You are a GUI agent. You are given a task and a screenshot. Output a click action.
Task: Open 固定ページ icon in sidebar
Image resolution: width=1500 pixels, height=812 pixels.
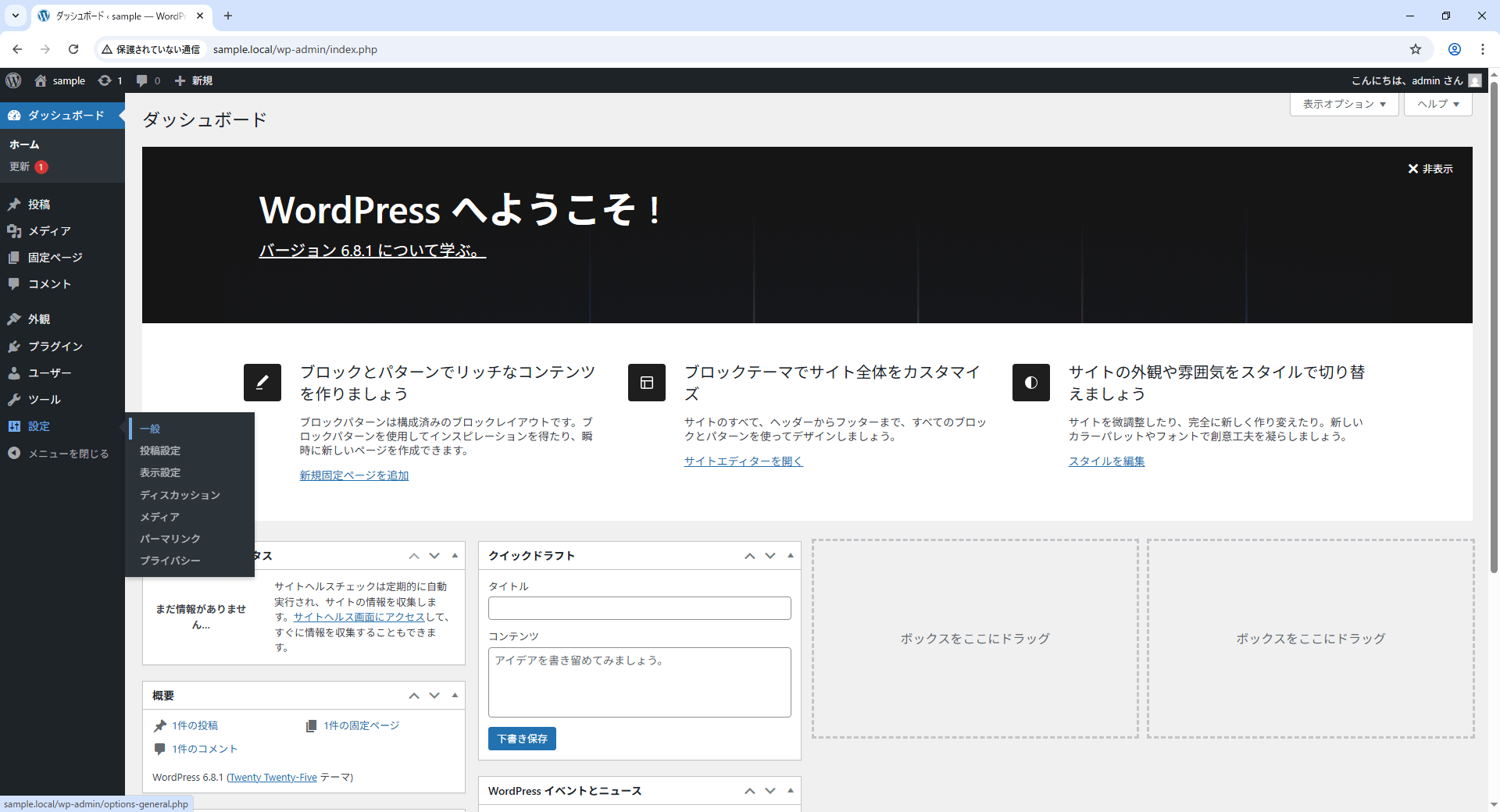(14, 258)
